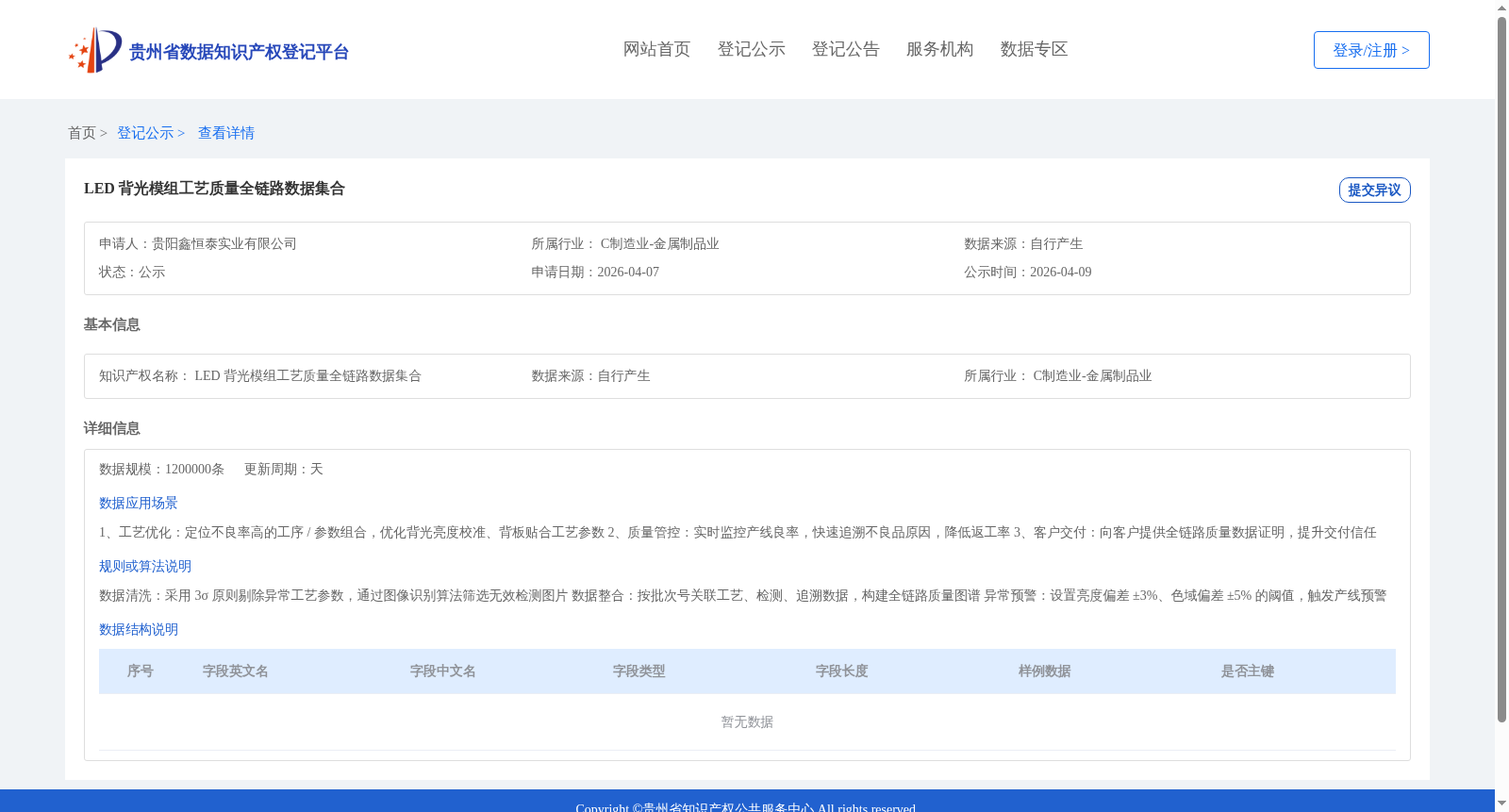Click the 贵州省数据知识产权登记平台 title
The height and width of the screenshot is (812, 1509).
click(239, 52)
